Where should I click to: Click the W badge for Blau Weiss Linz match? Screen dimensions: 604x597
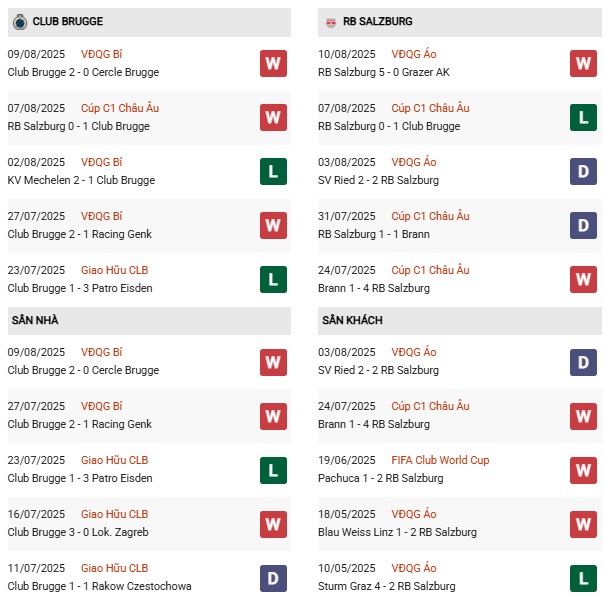click(584, 524)
